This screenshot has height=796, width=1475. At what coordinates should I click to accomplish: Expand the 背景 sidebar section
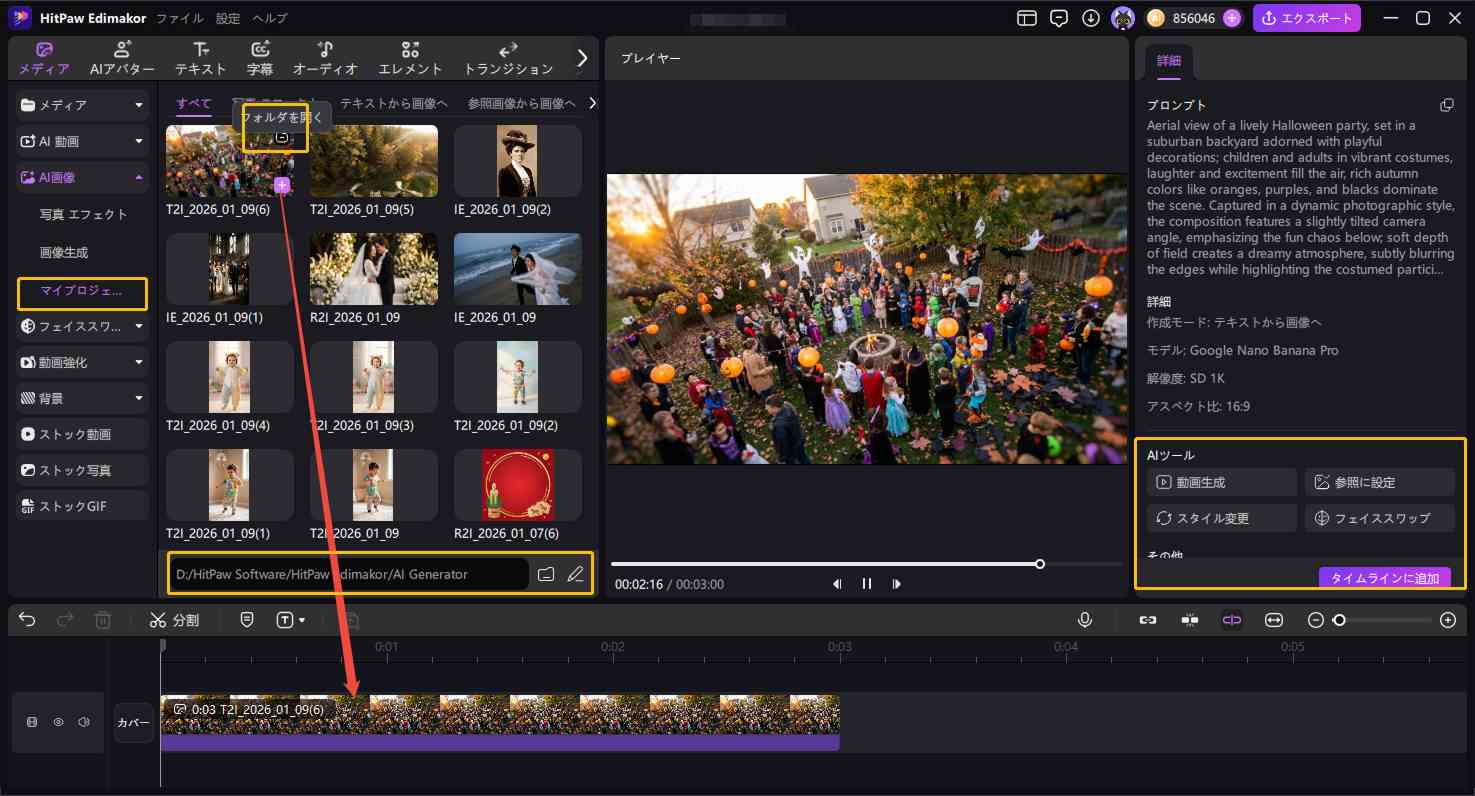click(x=82, y=398)
